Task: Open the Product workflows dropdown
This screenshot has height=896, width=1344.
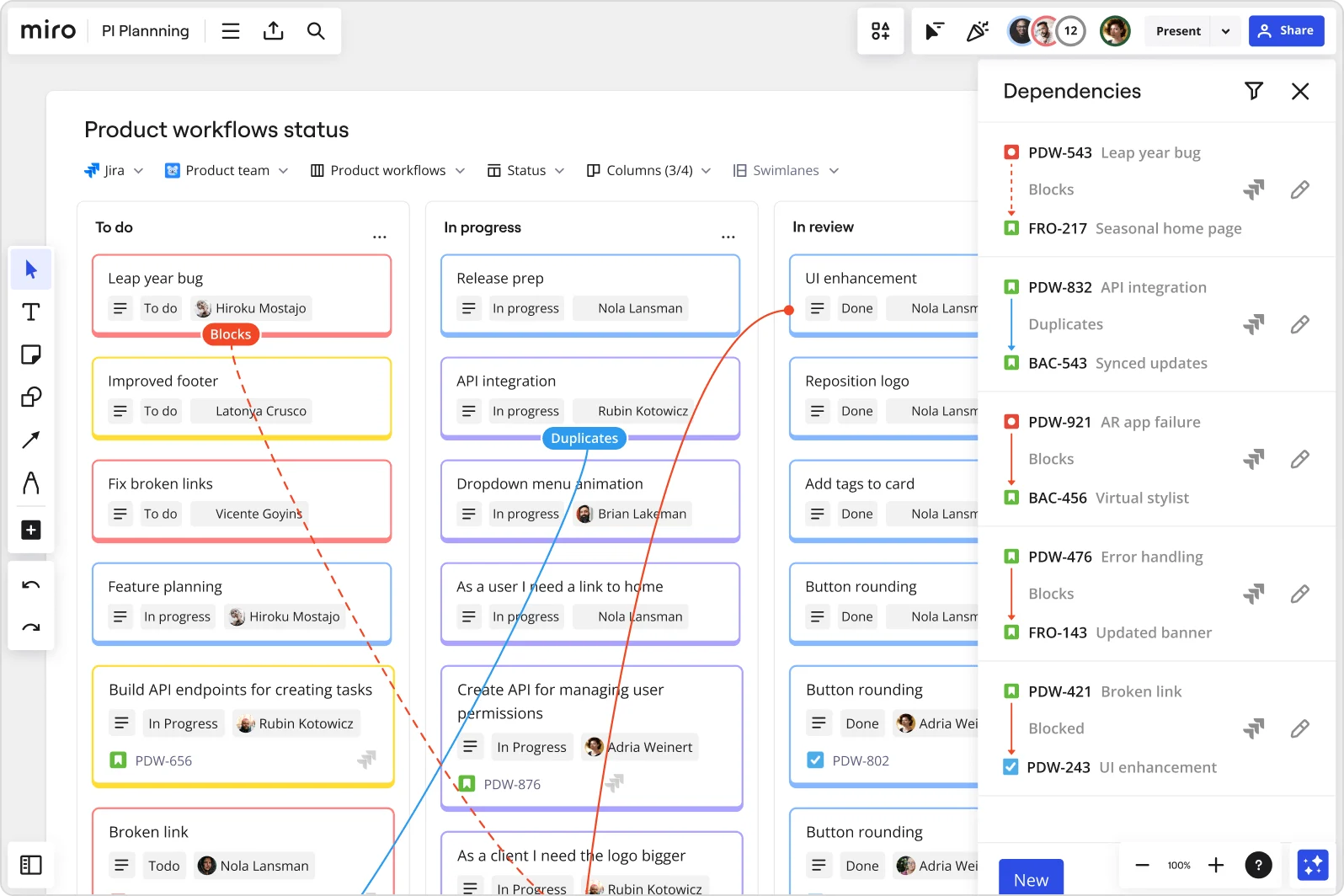Action: coord(387,170)
